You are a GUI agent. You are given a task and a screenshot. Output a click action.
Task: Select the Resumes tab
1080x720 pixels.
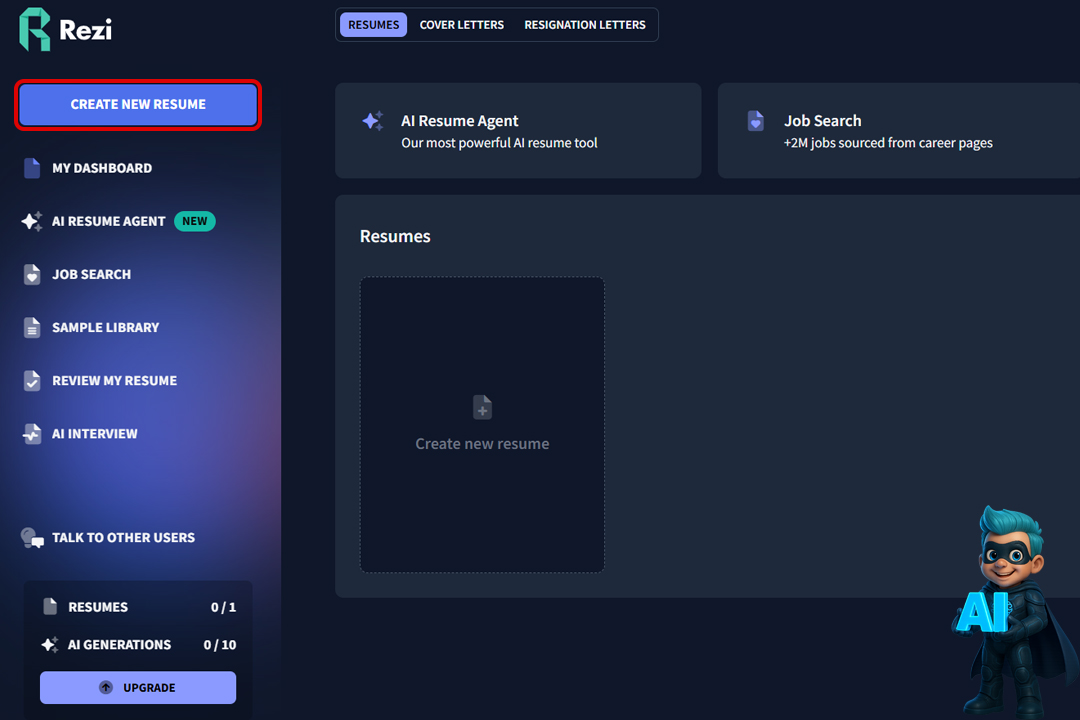(373, 25)
